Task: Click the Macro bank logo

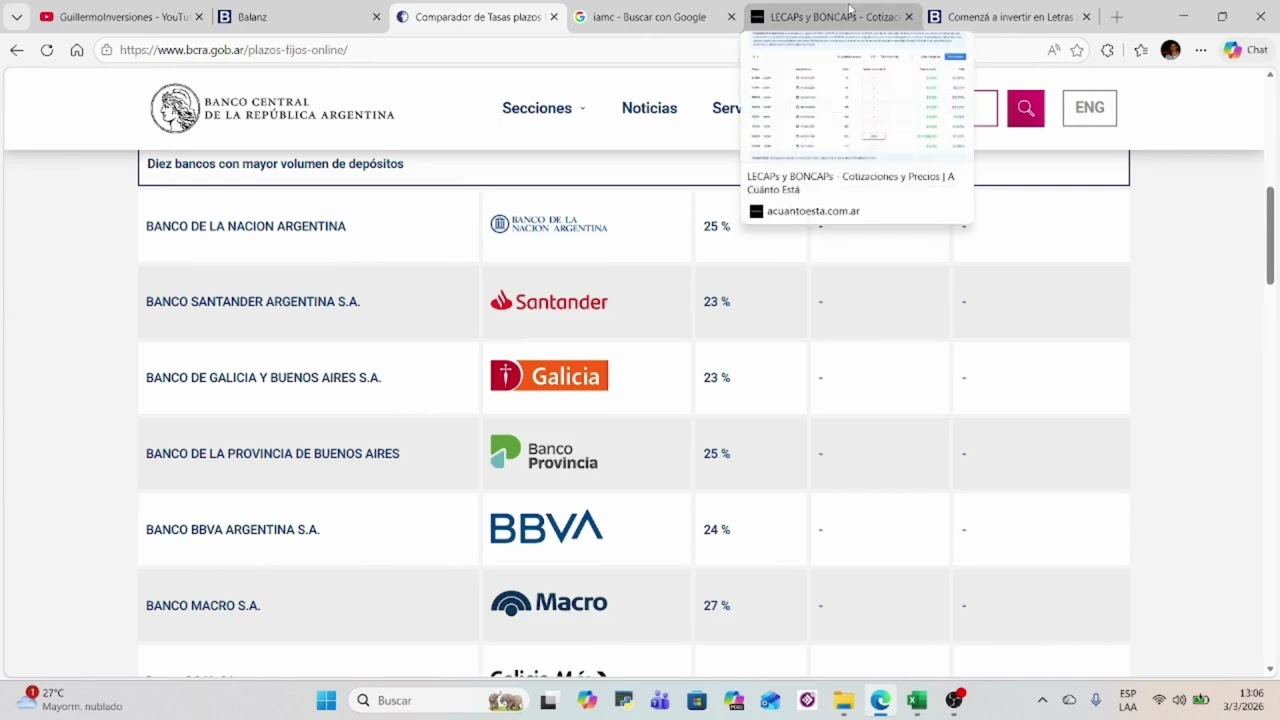Action: tap(549, 603)
